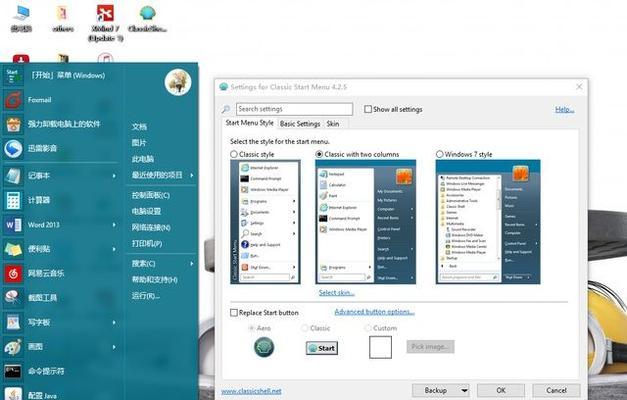
Task: Open 此电脑 from start menu
Action: click(x=143, y=159)
